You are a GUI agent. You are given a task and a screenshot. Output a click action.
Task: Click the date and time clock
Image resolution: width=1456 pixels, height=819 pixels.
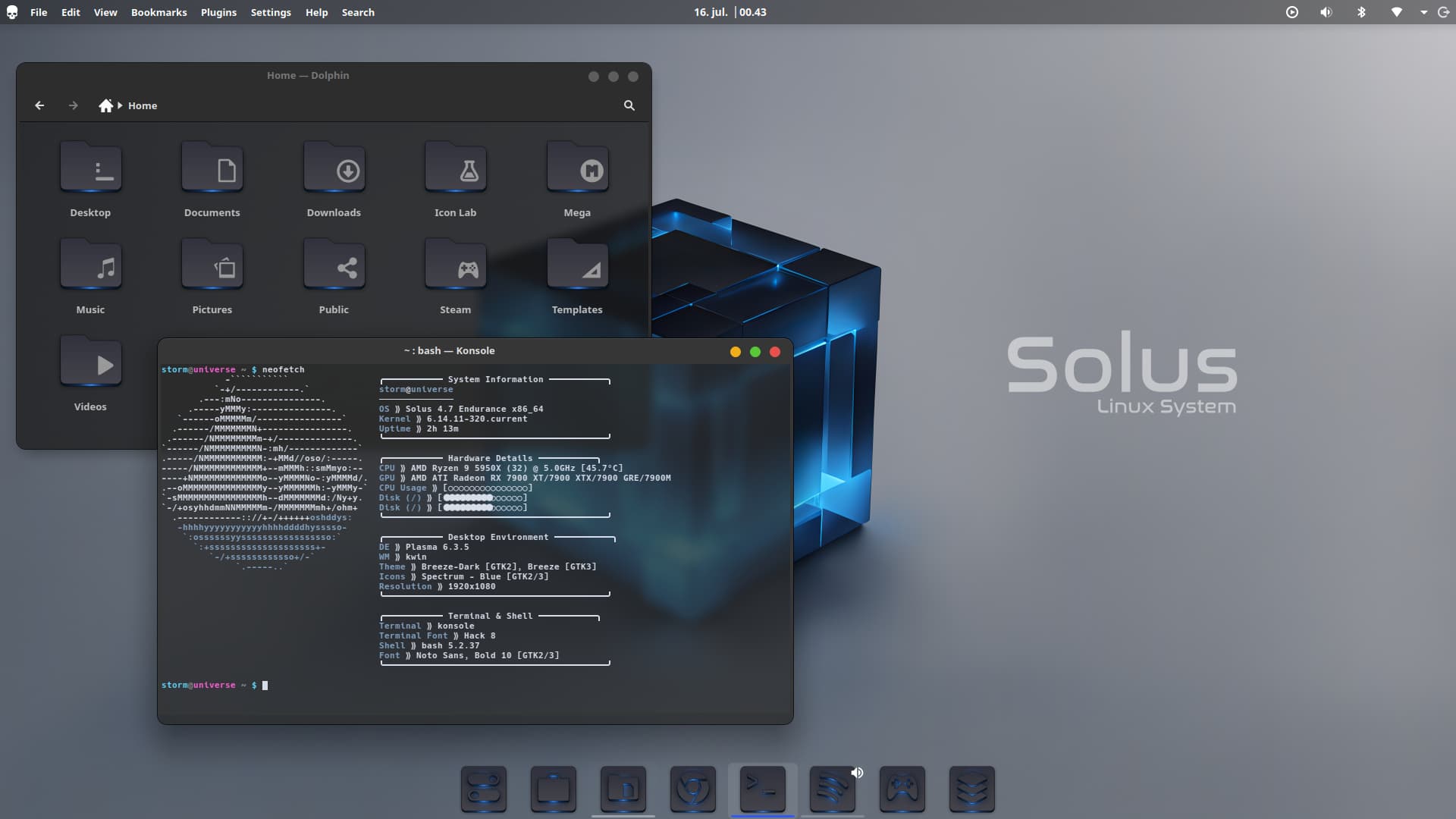click(x=730, y=12)
